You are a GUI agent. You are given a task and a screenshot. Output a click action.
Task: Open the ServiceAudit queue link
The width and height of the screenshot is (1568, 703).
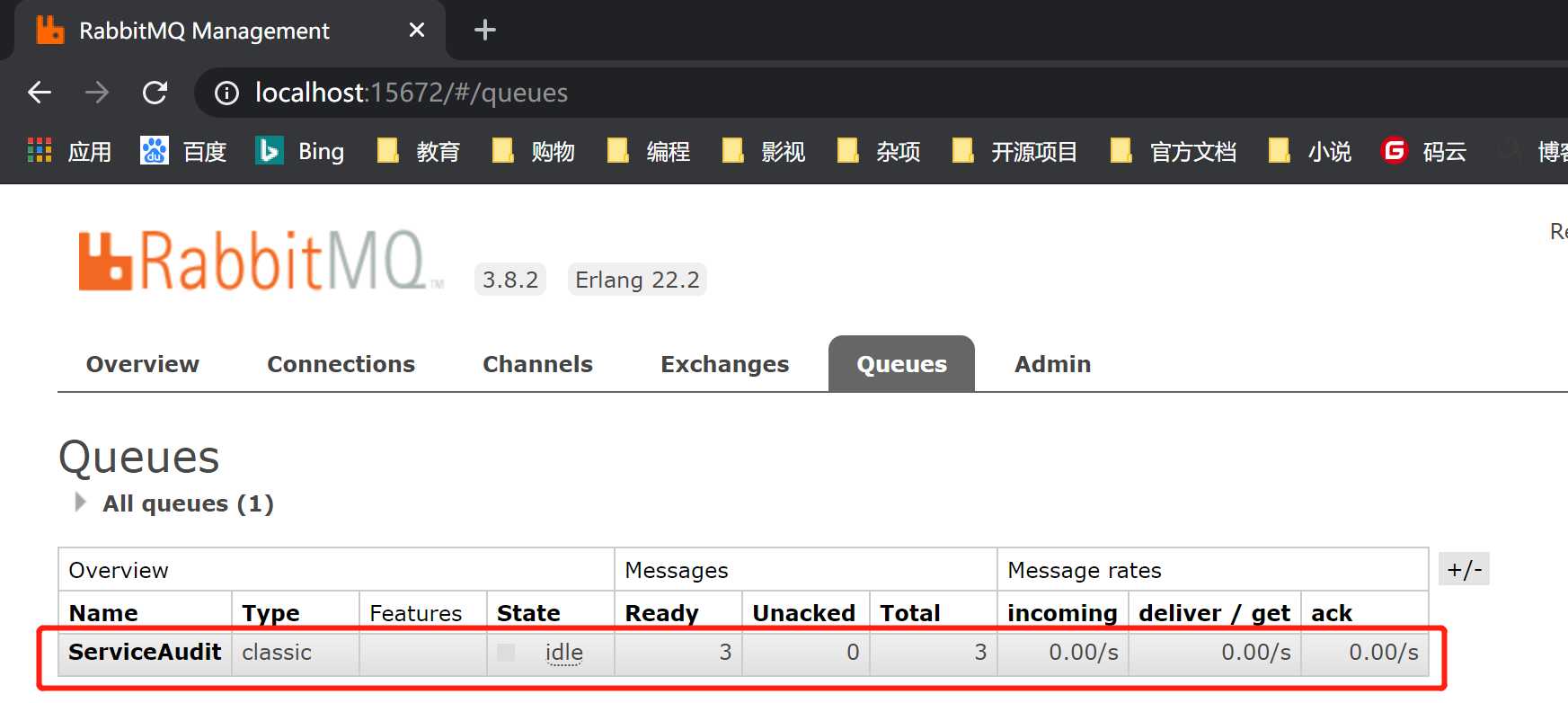click(x=145, y=652)
